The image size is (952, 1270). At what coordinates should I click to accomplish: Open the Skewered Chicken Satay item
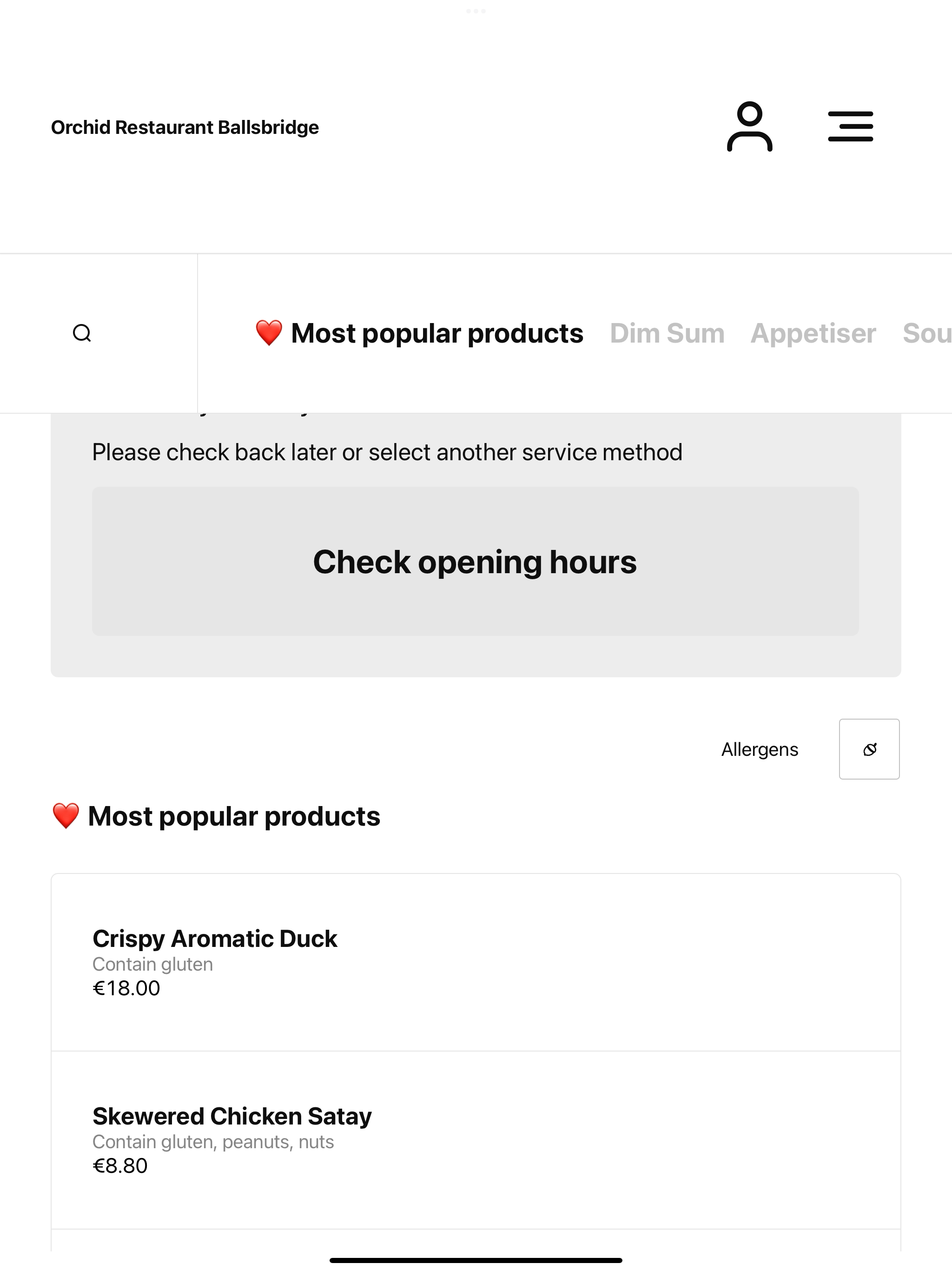pyautogui.click(x=476, y=1140)
